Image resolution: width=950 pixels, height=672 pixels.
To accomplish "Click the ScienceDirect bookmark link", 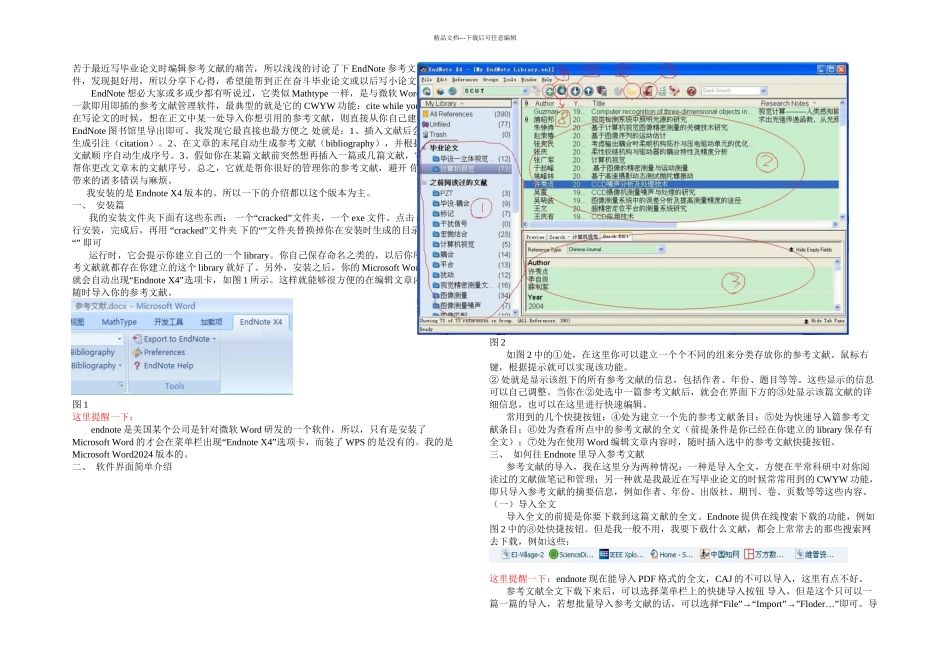I will click(571, 554).
